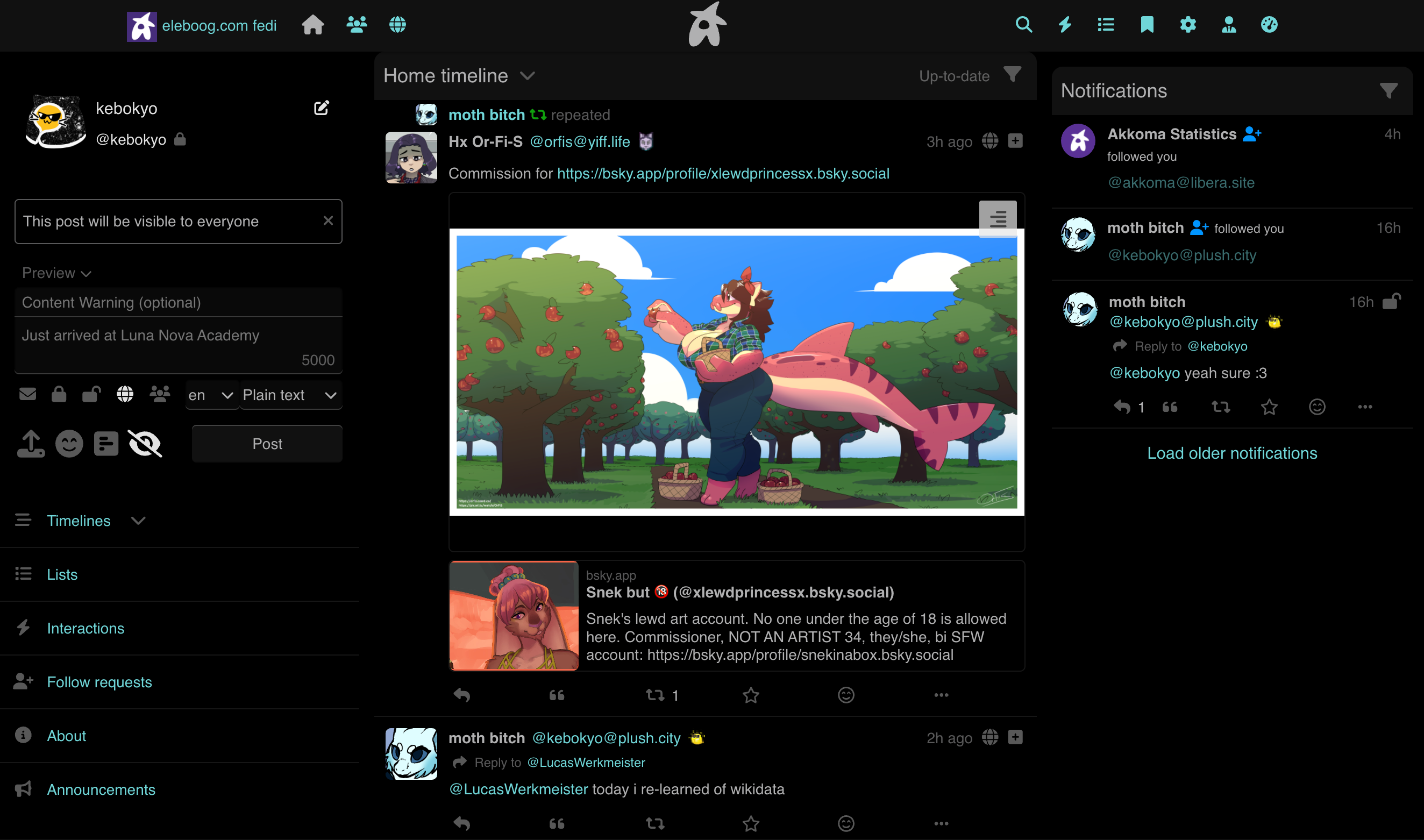This screenshot has width=1424, height=840.
Task: Set post visibility to direct message
Action: click(x=28, y=394)
